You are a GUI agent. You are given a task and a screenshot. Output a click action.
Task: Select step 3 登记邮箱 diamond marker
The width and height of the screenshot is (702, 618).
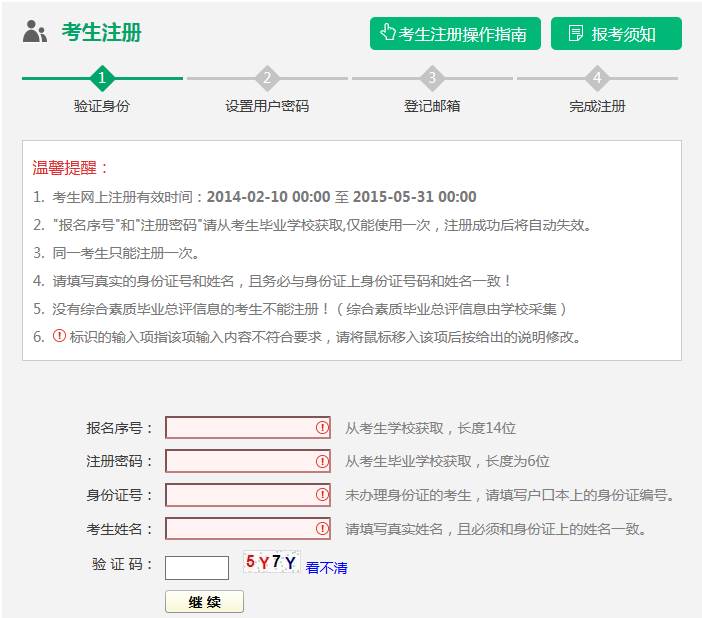click(x=432, y=78)
